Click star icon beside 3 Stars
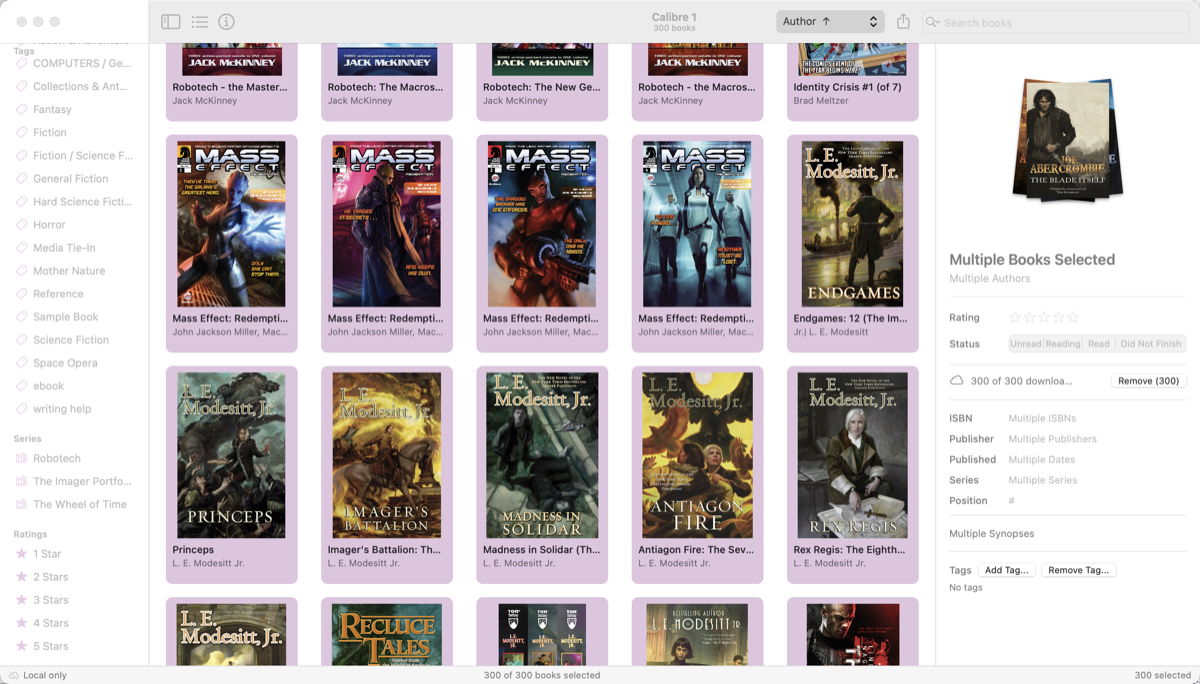This screenshot has height=684, width=1200. tap(22, 599)
